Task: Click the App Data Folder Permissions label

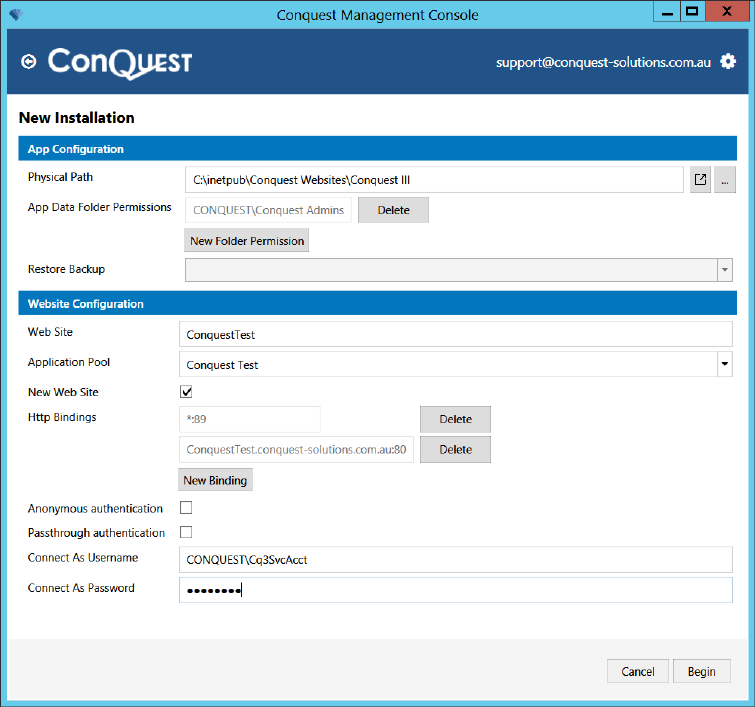Action: coord(100,207)
